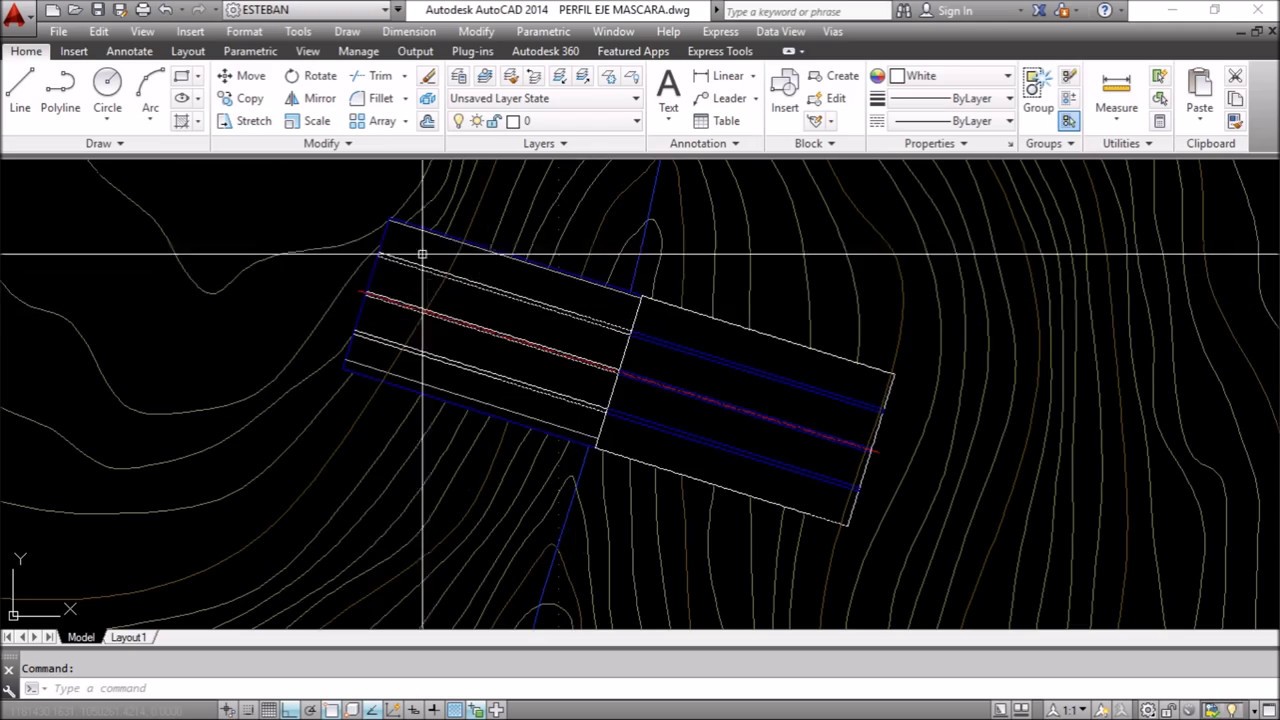
Task: Click the Sign In link
Action: click(955, 10)
